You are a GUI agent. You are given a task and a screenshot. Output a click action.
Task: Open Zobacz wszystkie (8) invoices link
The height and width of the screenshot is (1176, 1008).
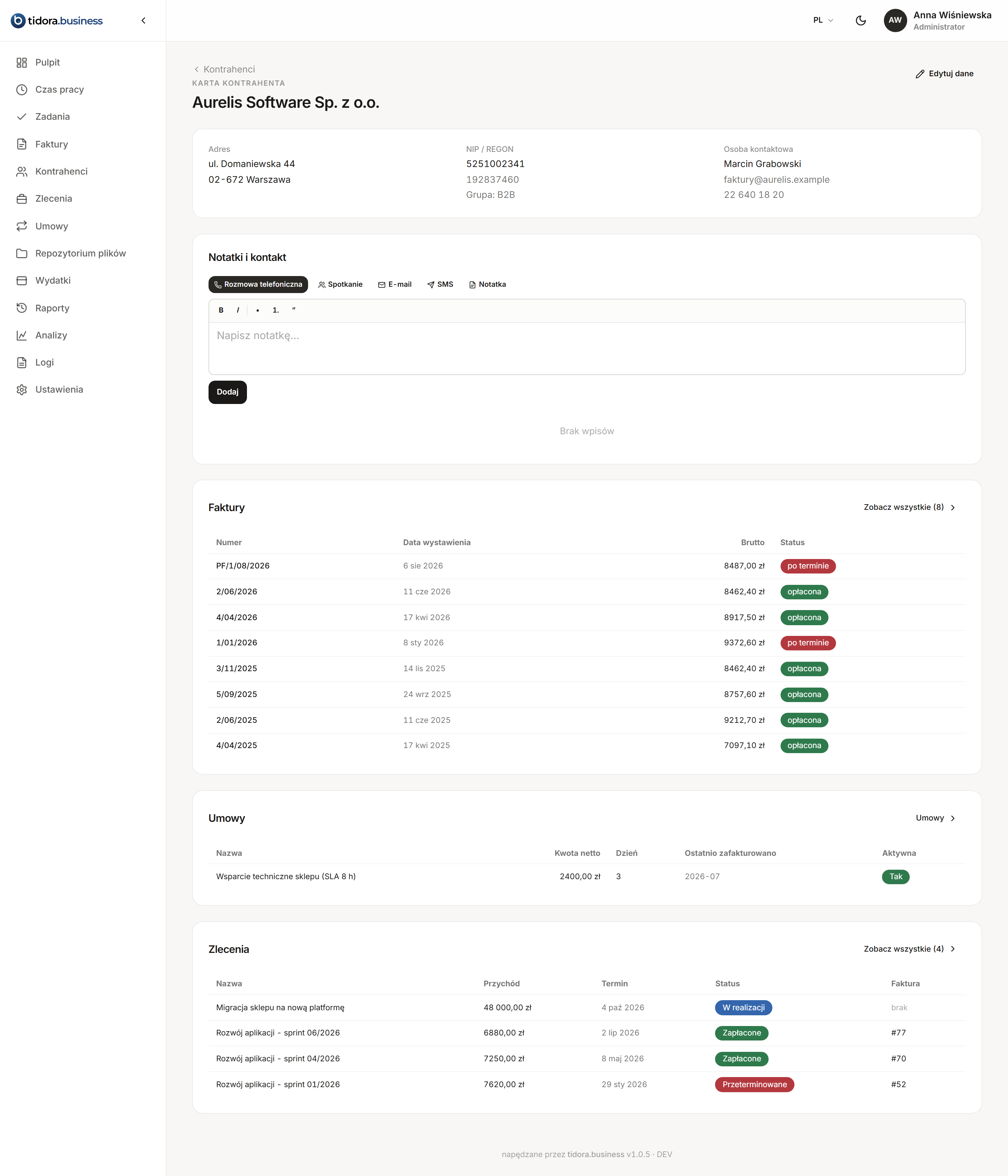tap(909, 507)
